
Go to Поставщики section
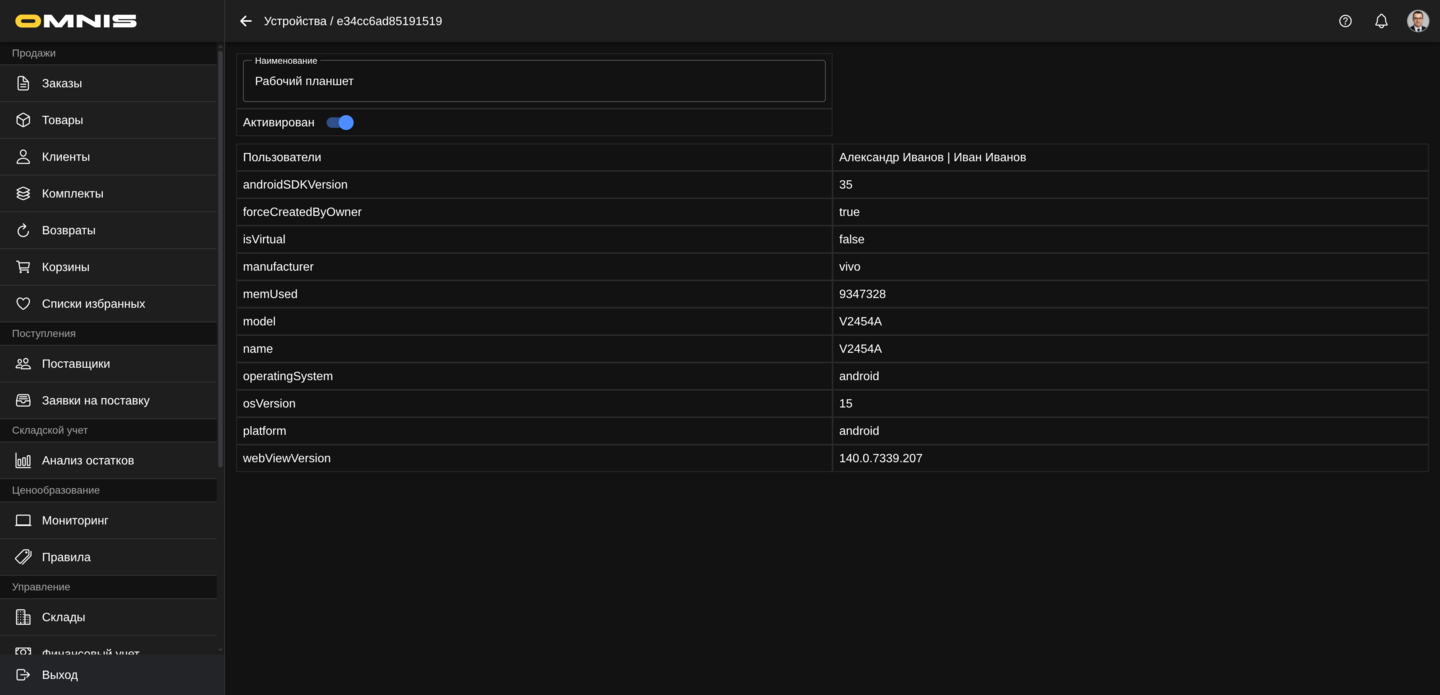pos(76,364)
